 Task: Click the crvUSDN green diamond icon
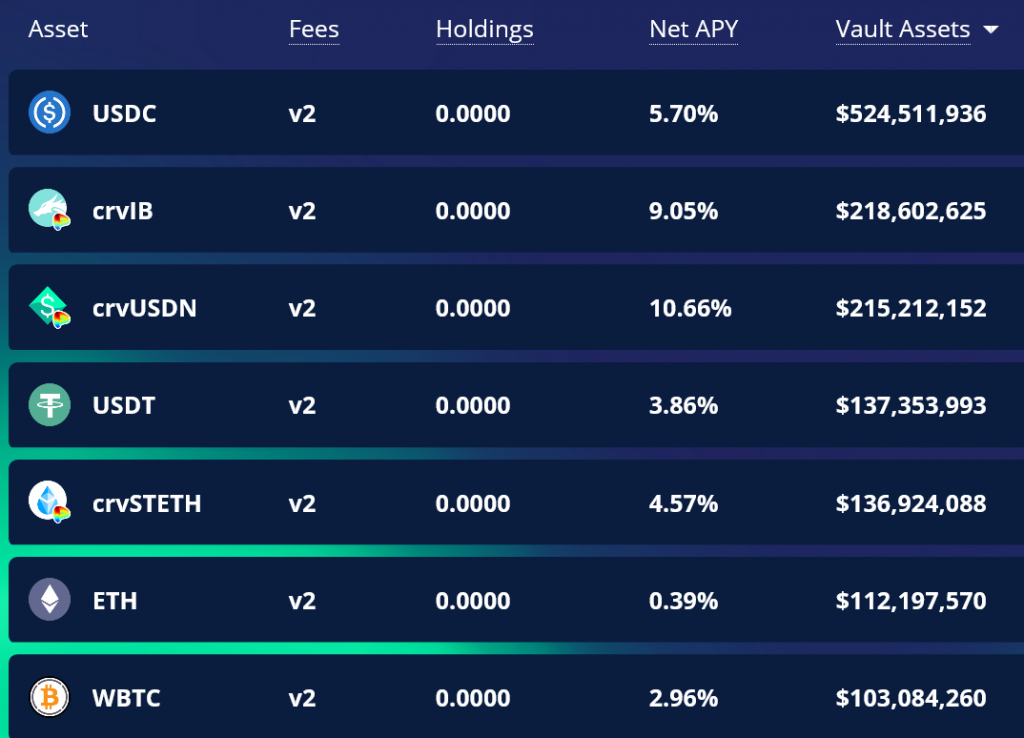coord(50,307)
